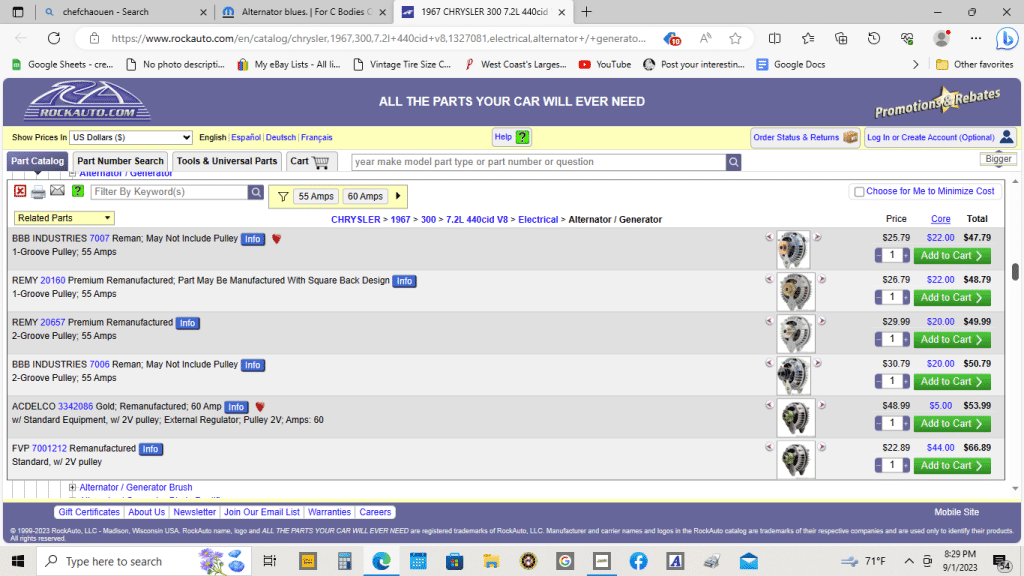Open the Related Parts dropdown
The width and height of the screenshot is (1024, 576).
click(64, 218)
